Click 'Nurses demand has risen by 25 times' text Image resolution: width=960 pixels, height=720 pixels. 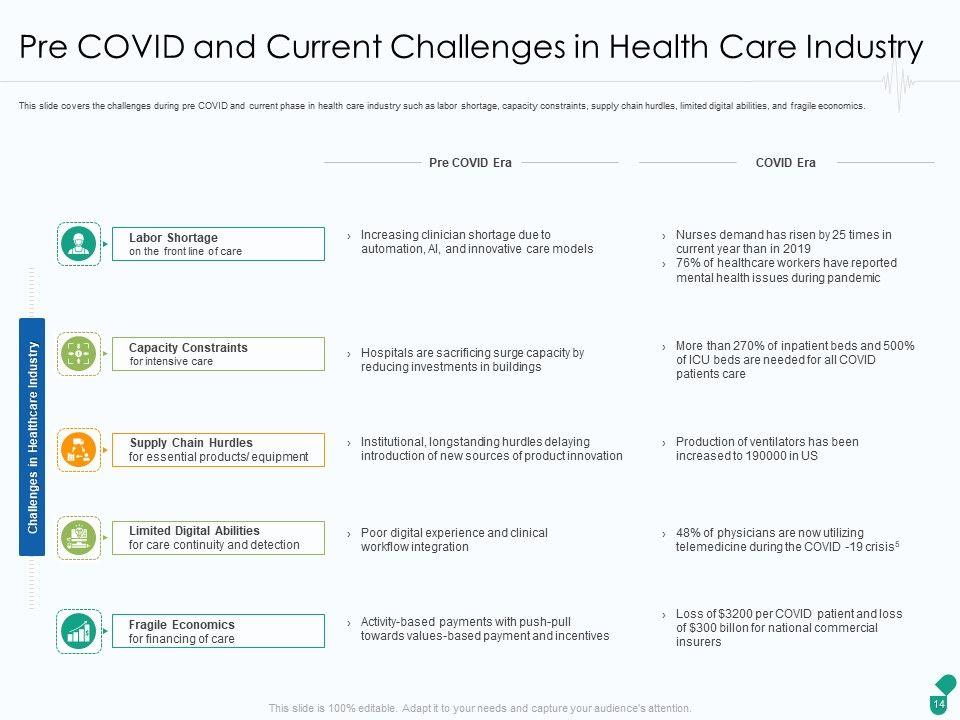[x=784, y=242]
